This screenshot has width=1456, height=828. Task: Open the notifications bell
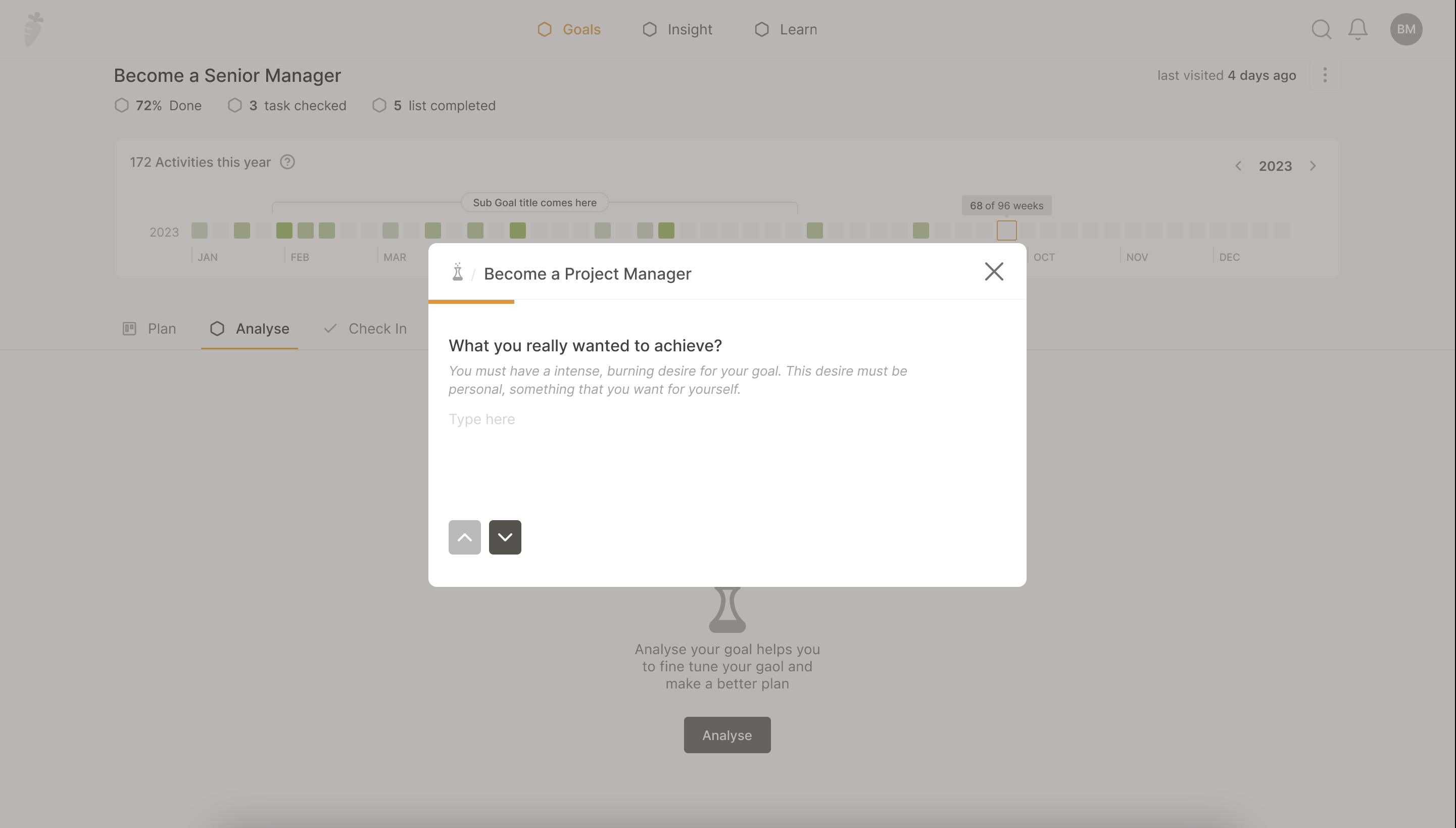pos(1357,29)
